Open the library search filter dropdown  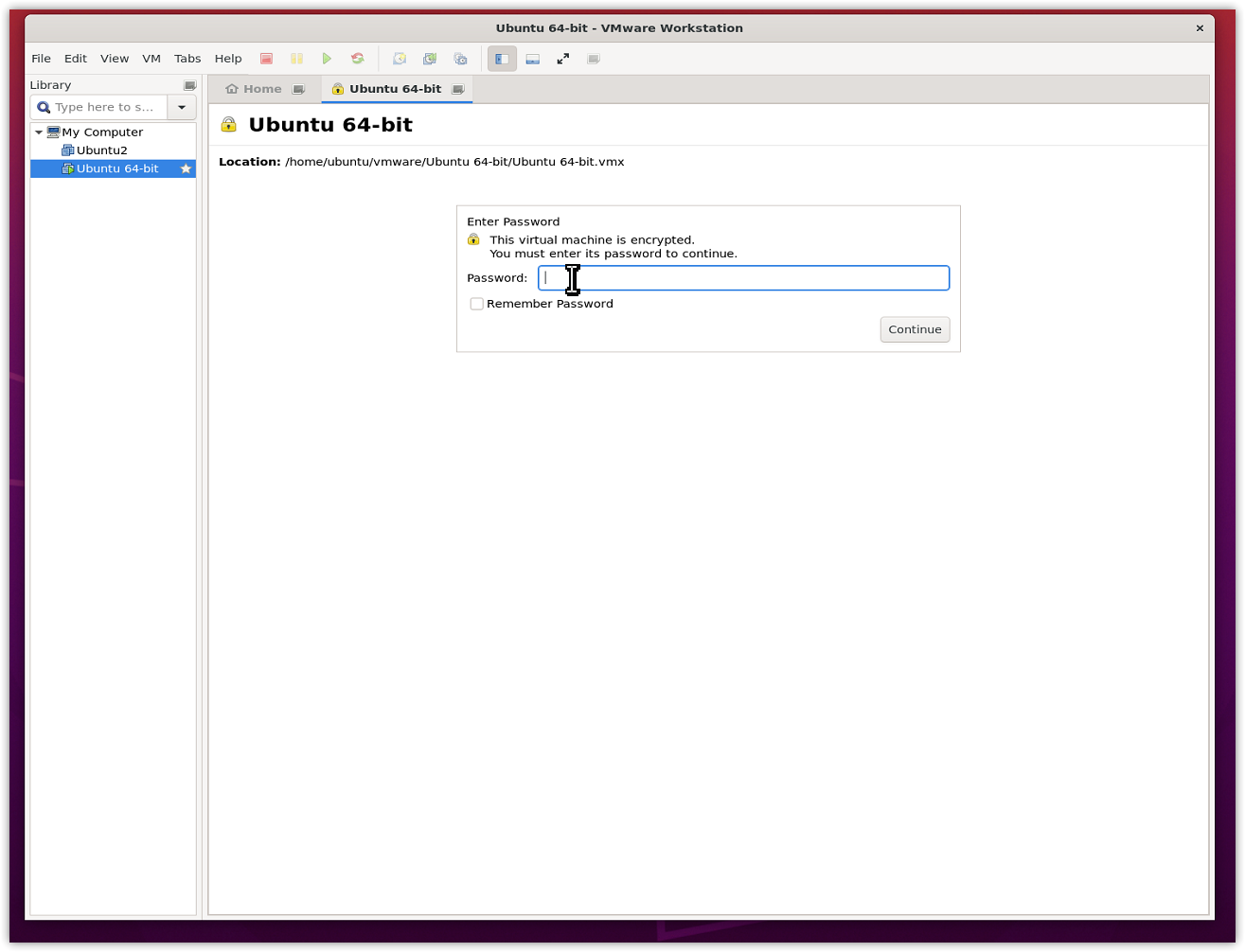[182, 107]
